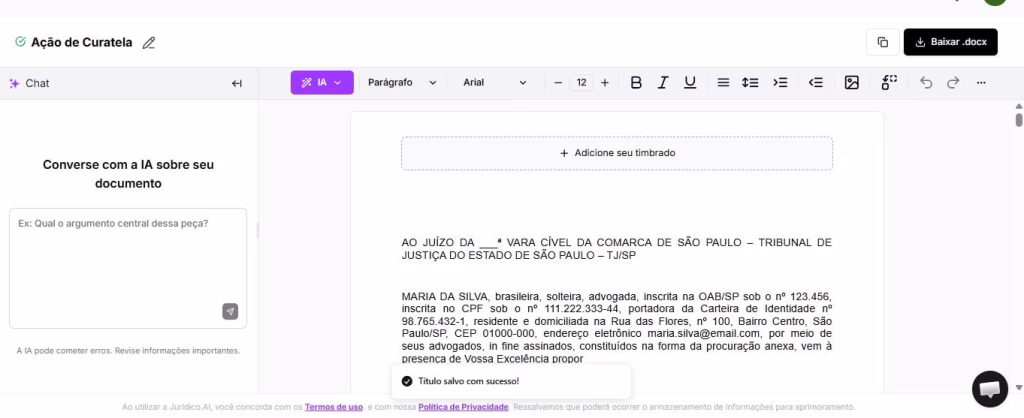
Task: Undo the last action
Action: point(926,83)
